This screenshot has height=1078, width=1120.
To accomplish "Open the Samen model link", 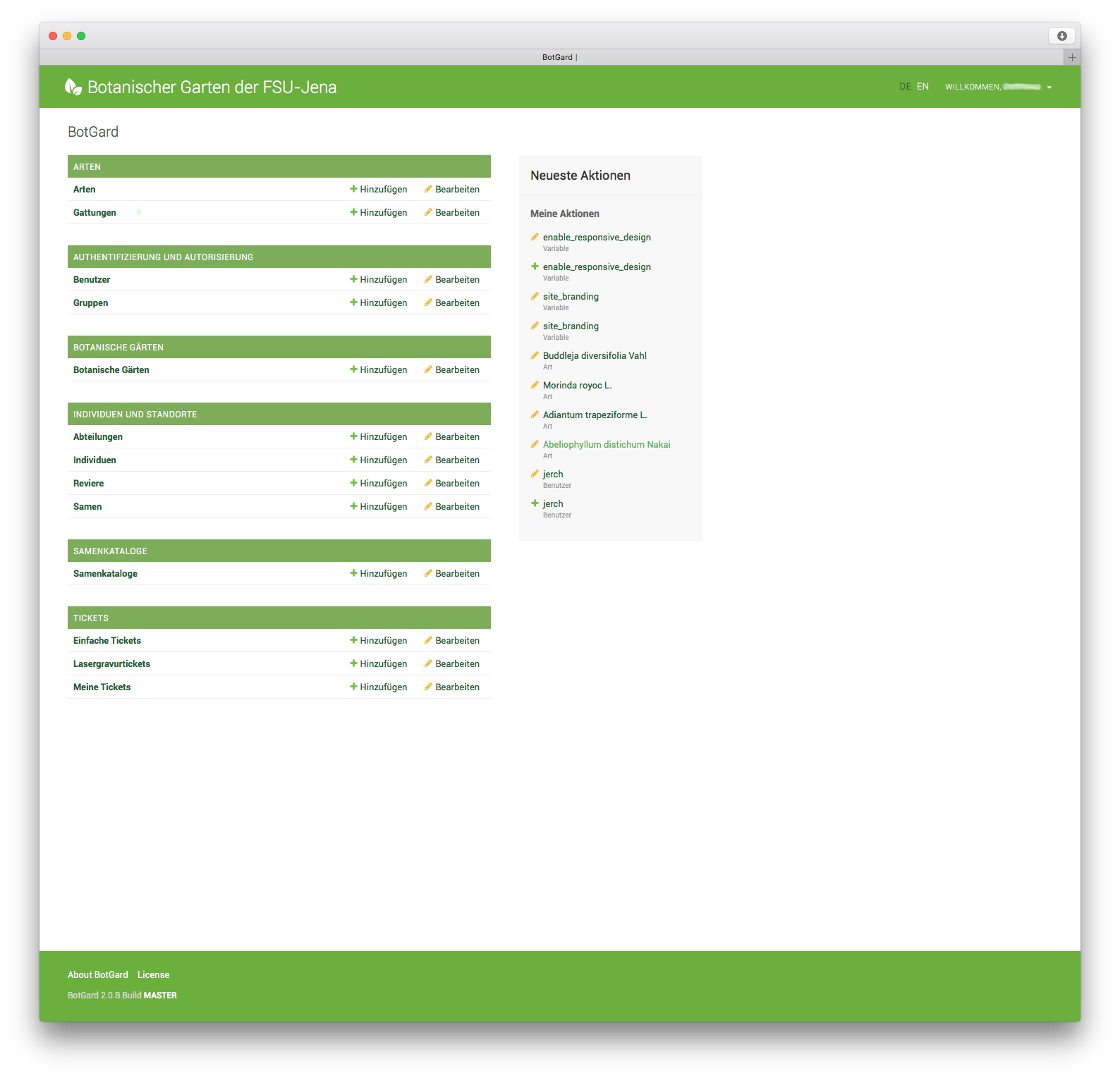I will point(87,506).
